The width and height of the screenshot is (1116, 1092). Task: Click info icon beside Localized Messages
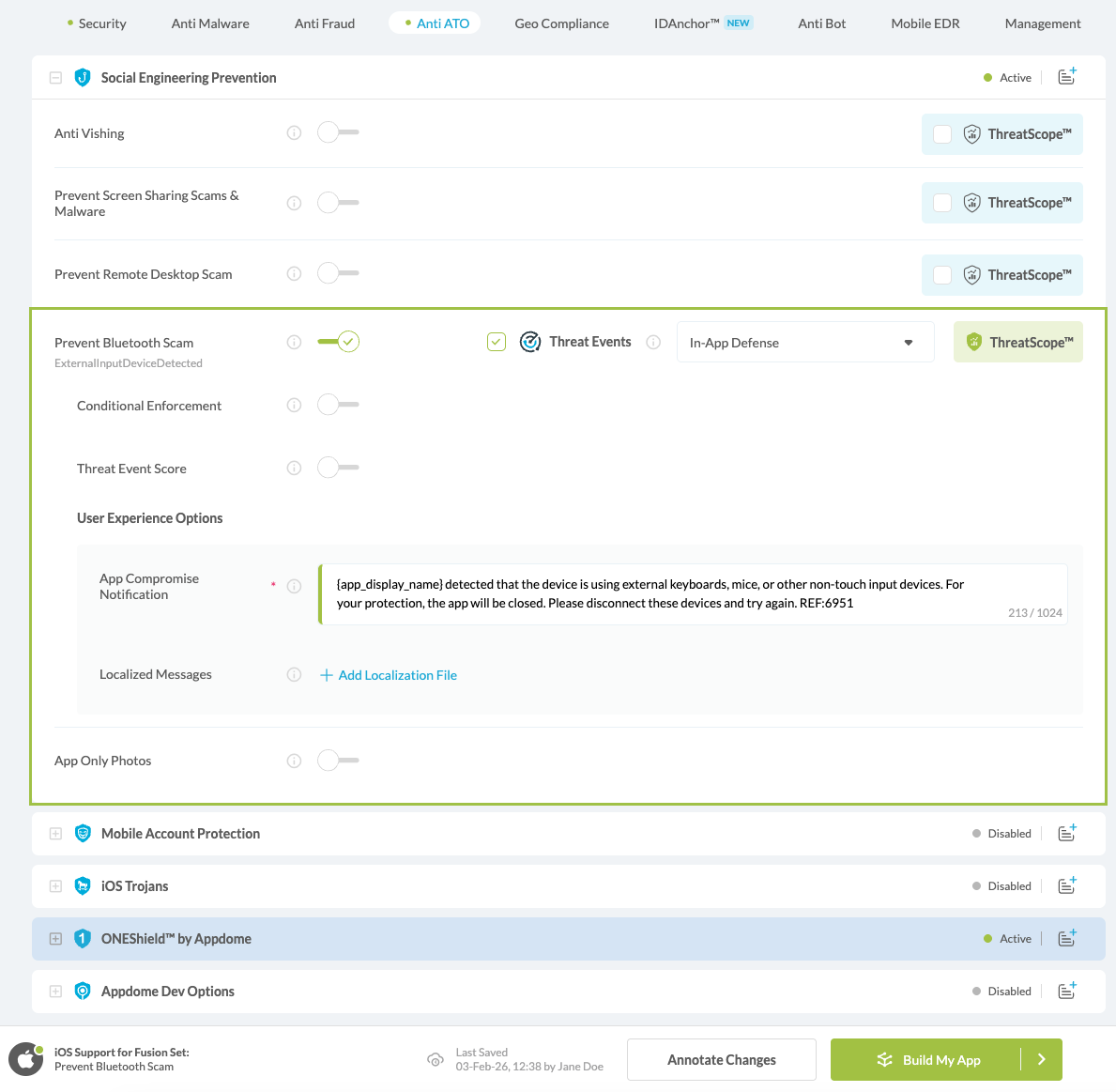pyautogui.click(x=294, y=674)
